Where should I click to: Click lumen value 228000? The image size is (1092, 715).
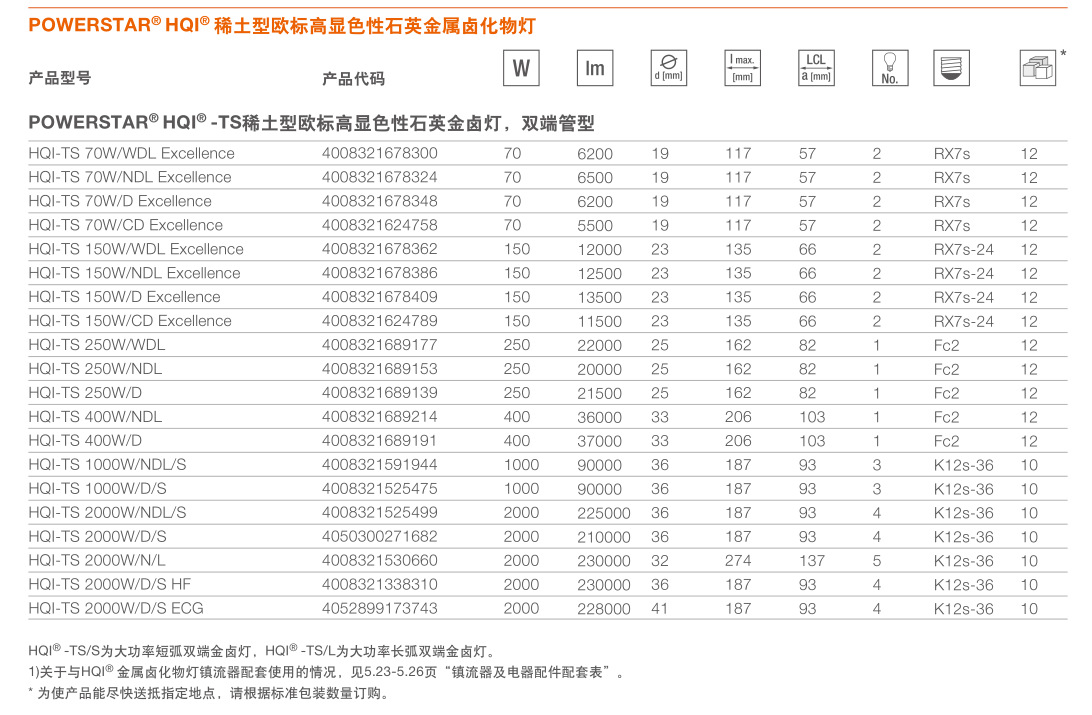point(604,609)
